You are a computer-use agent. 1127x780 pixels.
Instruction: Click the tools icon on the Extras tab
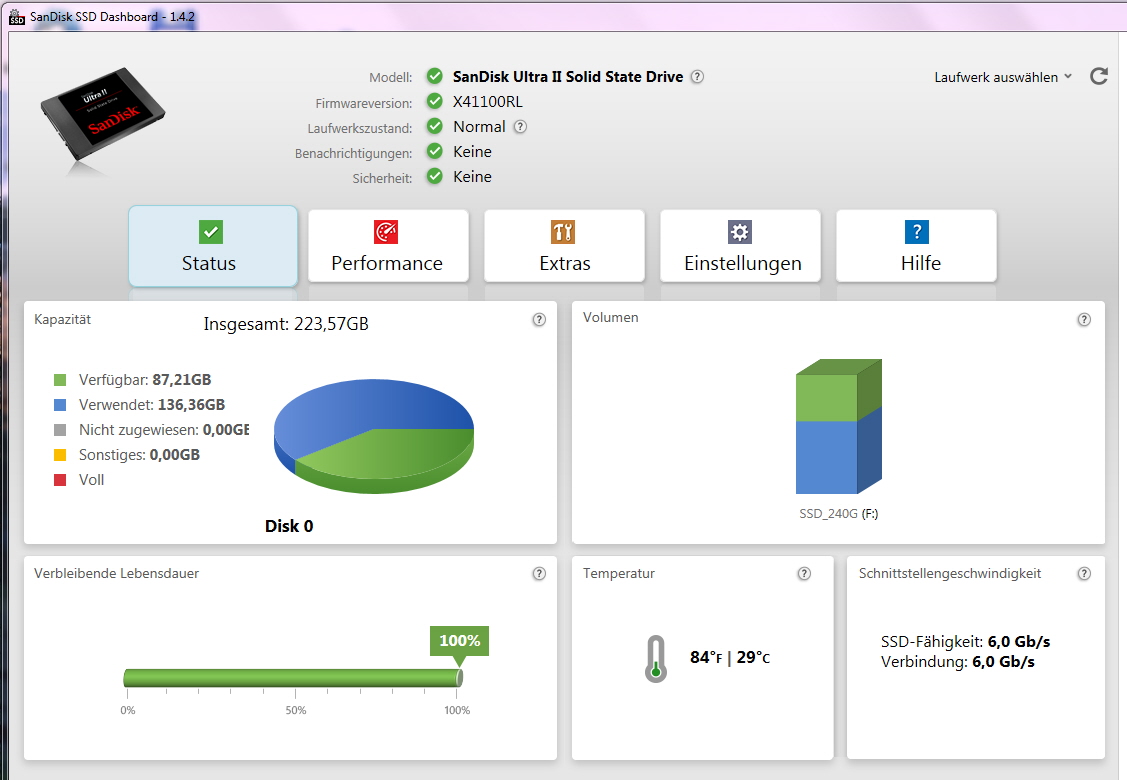[x=563, y=231]
